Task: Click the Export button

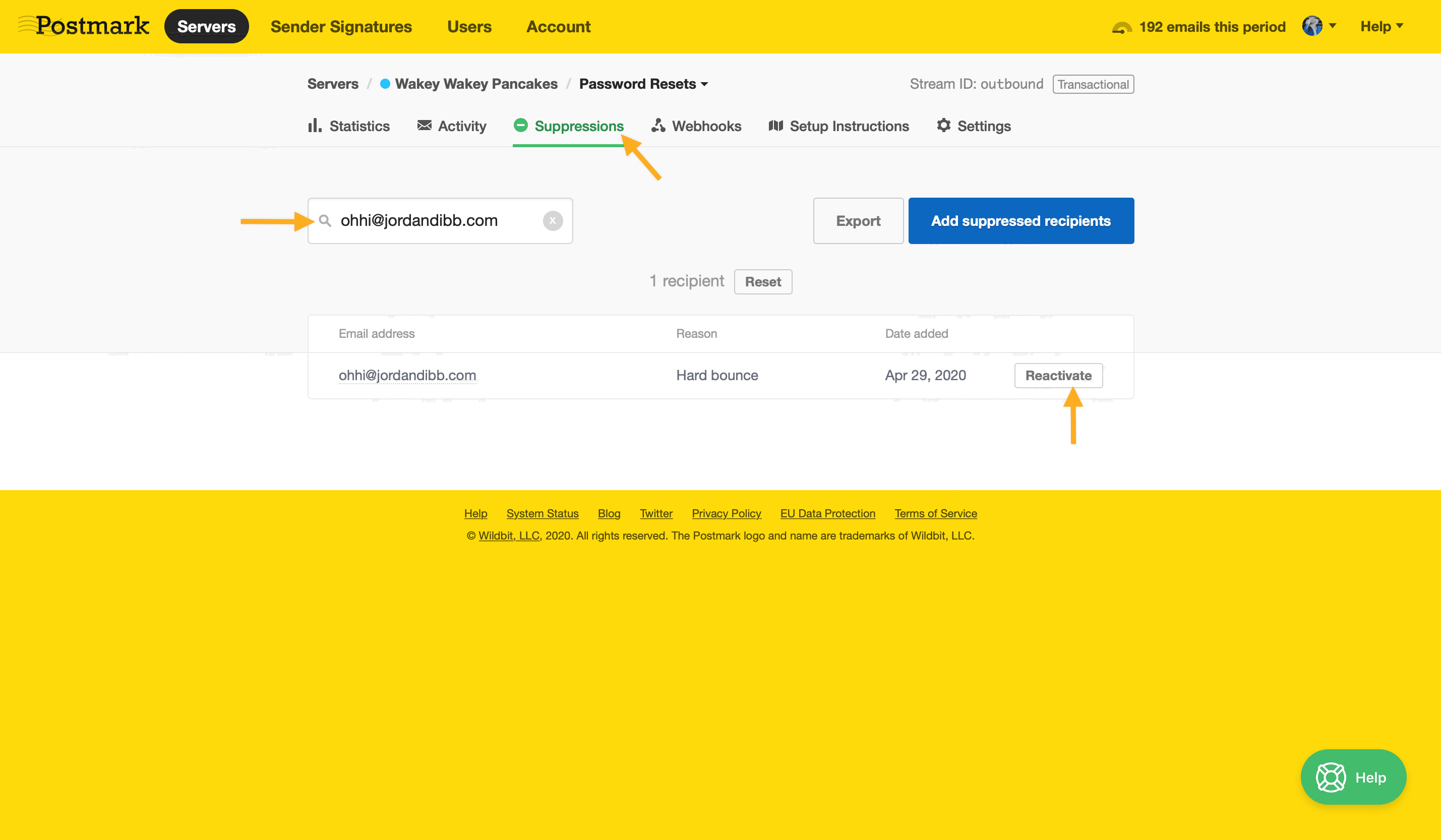Action: tap(858, 221)
